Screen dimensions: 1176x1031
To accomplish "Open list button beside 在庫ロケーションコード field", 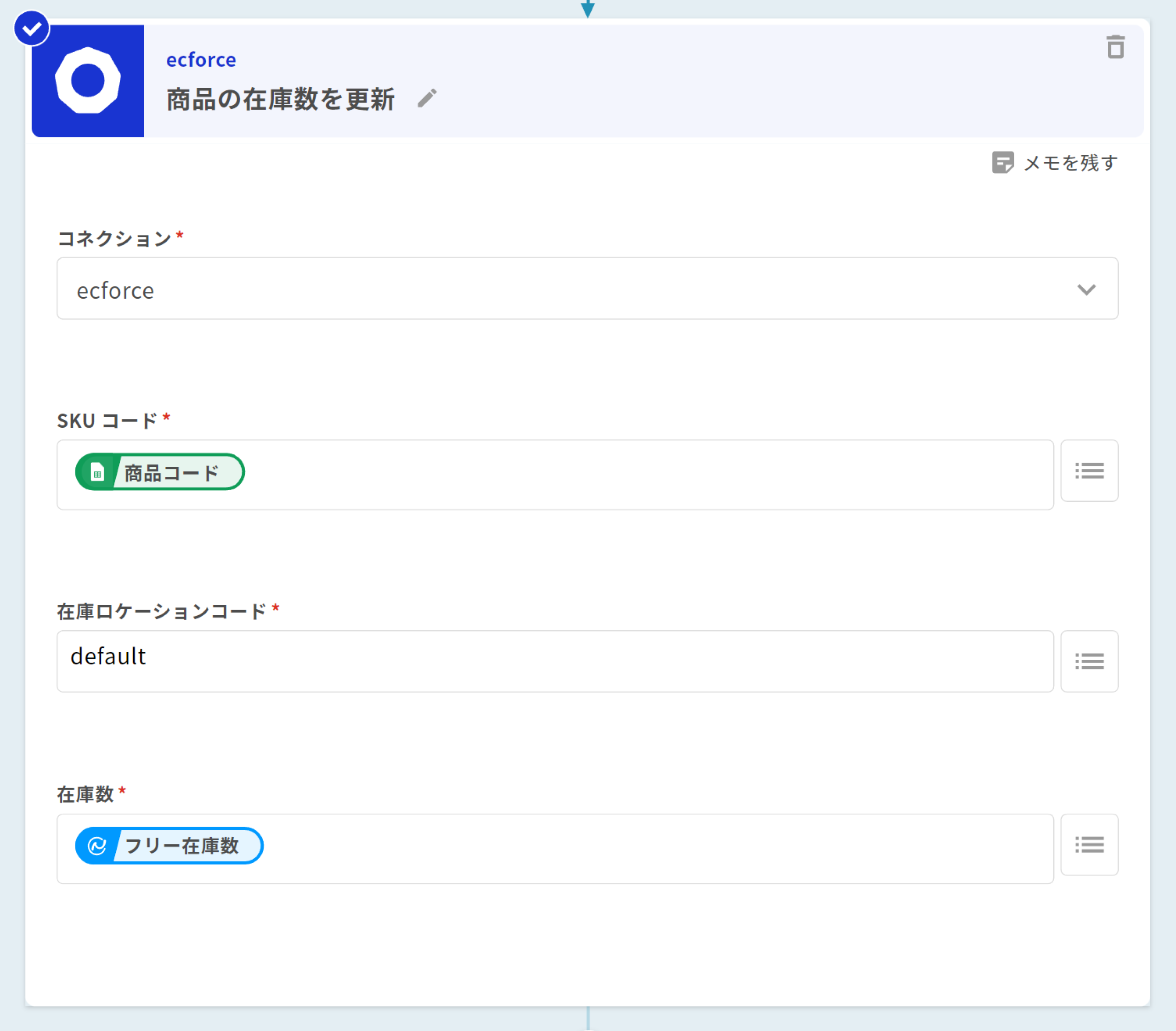I will point(1089,661).
